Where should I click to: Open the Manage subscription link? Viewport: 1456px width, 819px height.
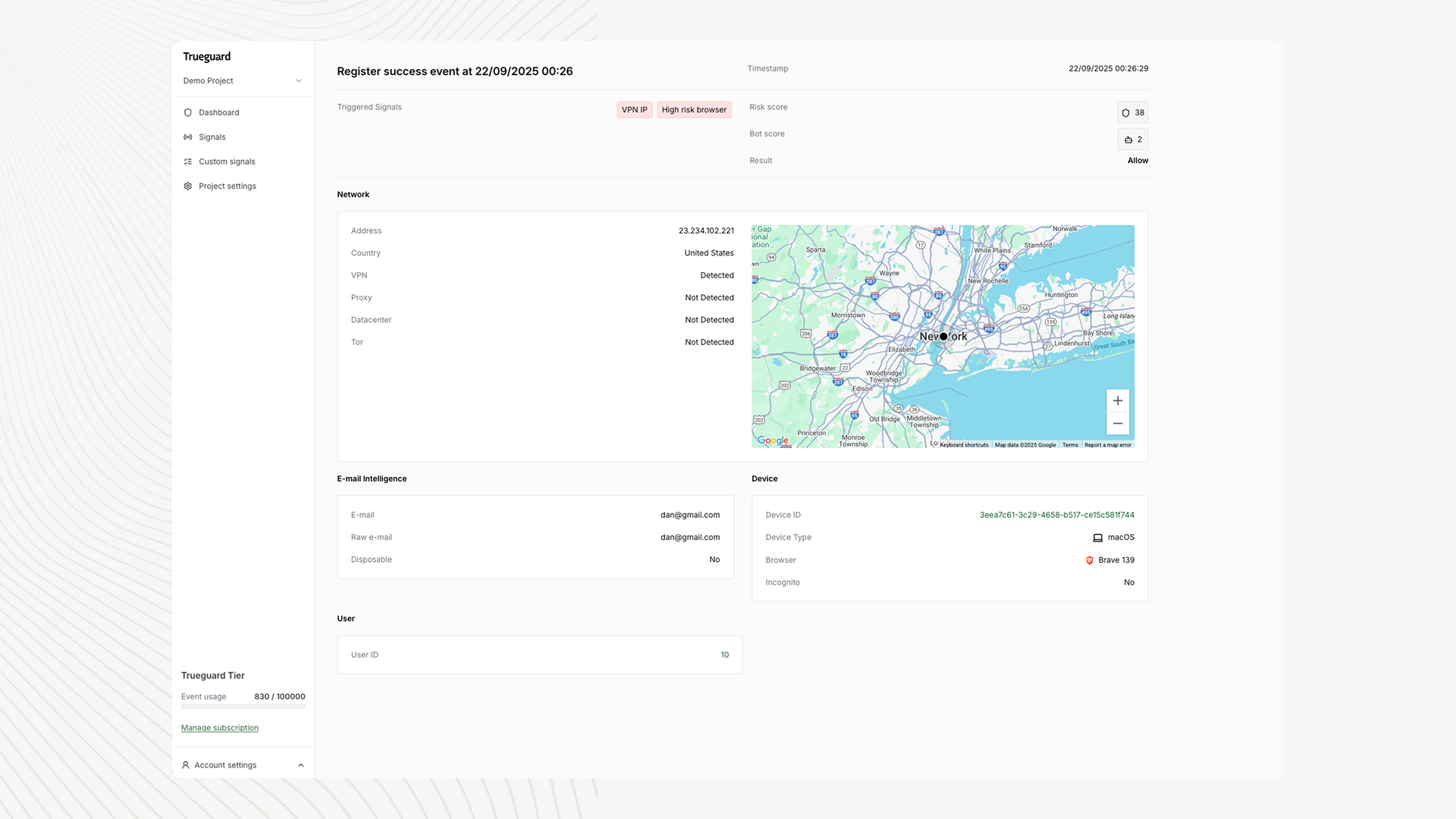[x=219, y=727]
